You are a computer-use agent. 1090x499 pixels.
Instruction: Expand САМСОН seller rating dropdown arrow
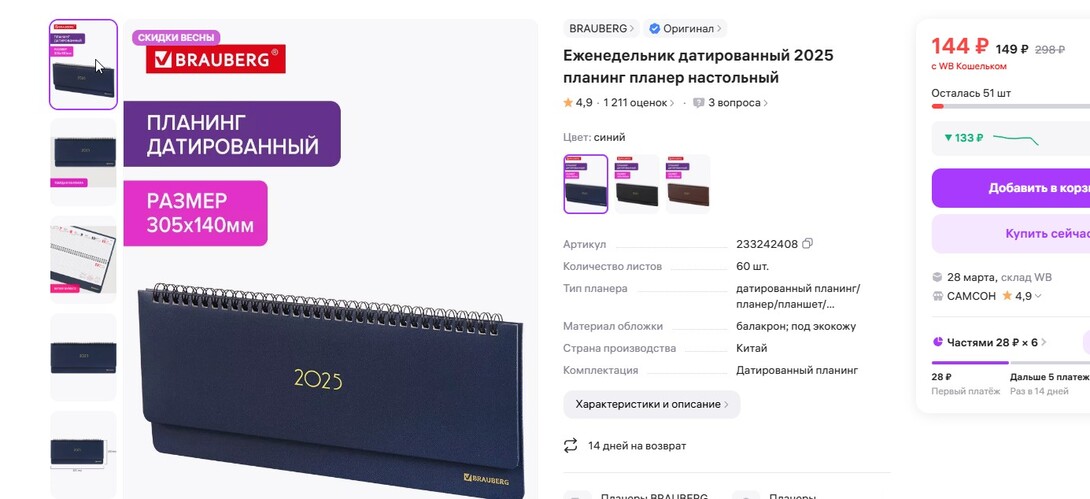pyautogui.click(x=1039, y=296)
